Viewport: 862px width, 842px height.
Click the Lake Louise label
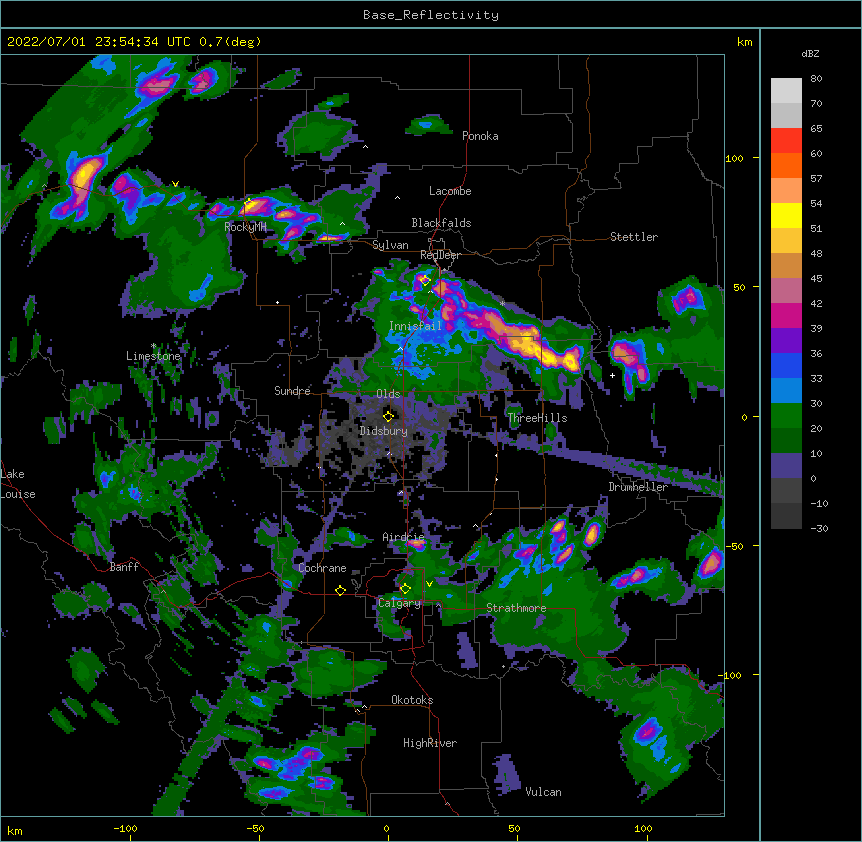point(18,484)
